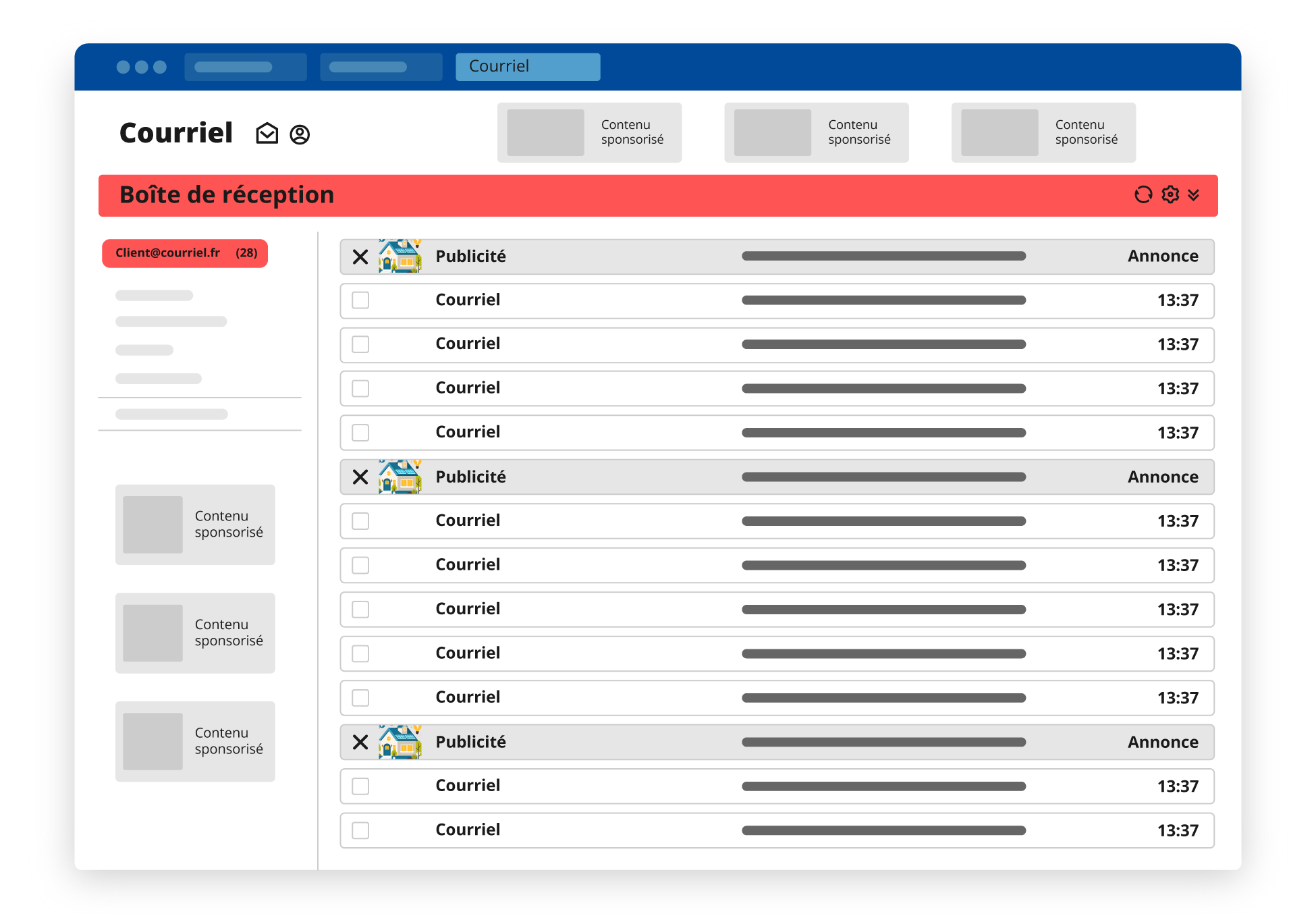The width and height of the screenshot is (1316, 914).
Task: Click the house icon in first Publicité row
Action: (400, 257)
